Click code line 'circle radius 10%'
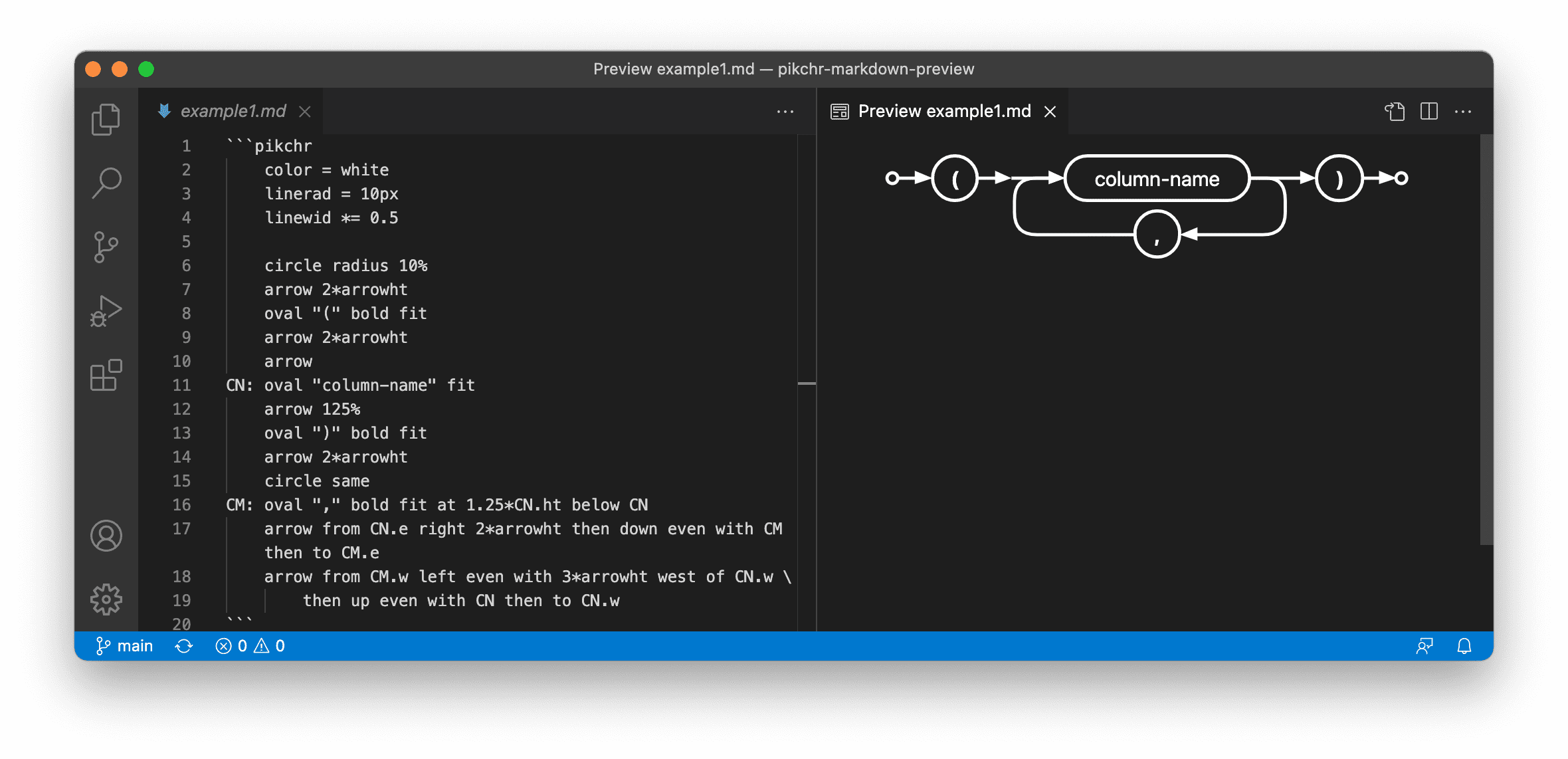The width and height of the screenshot is (1568, 759). point(345,266)
